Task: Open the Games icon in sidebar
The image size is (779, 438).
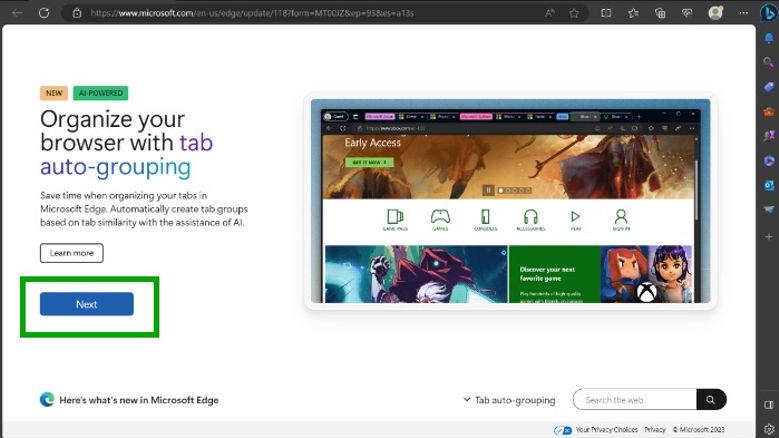Action: click(769, 136)
